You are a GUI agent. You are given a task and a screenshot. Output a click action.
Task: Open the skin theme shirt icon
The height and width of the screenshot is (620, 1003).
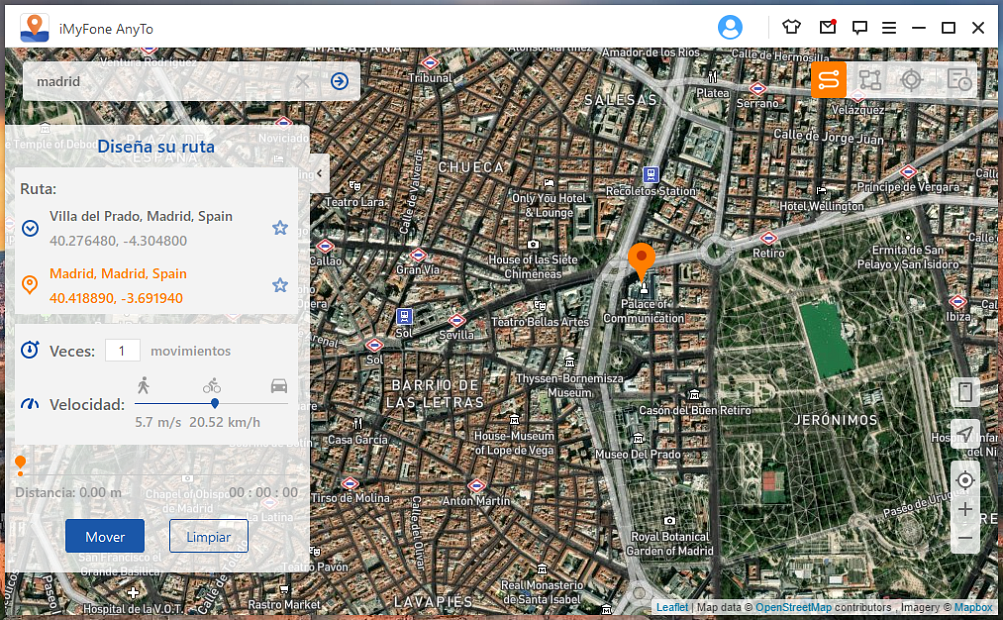(x=791, y=27)
